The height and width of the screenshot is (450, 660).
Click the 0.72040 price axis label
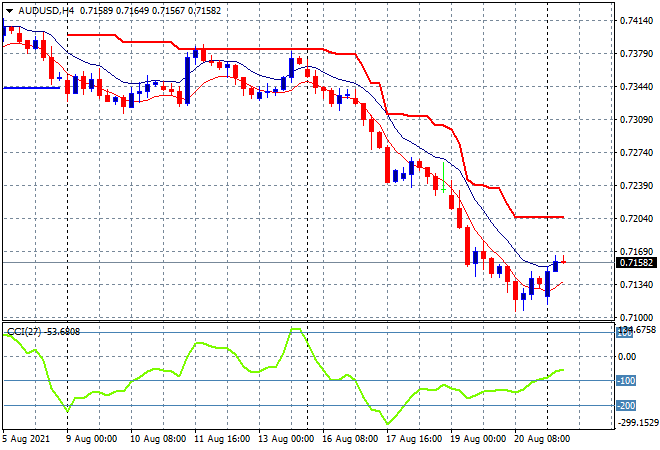coord(636,218)
